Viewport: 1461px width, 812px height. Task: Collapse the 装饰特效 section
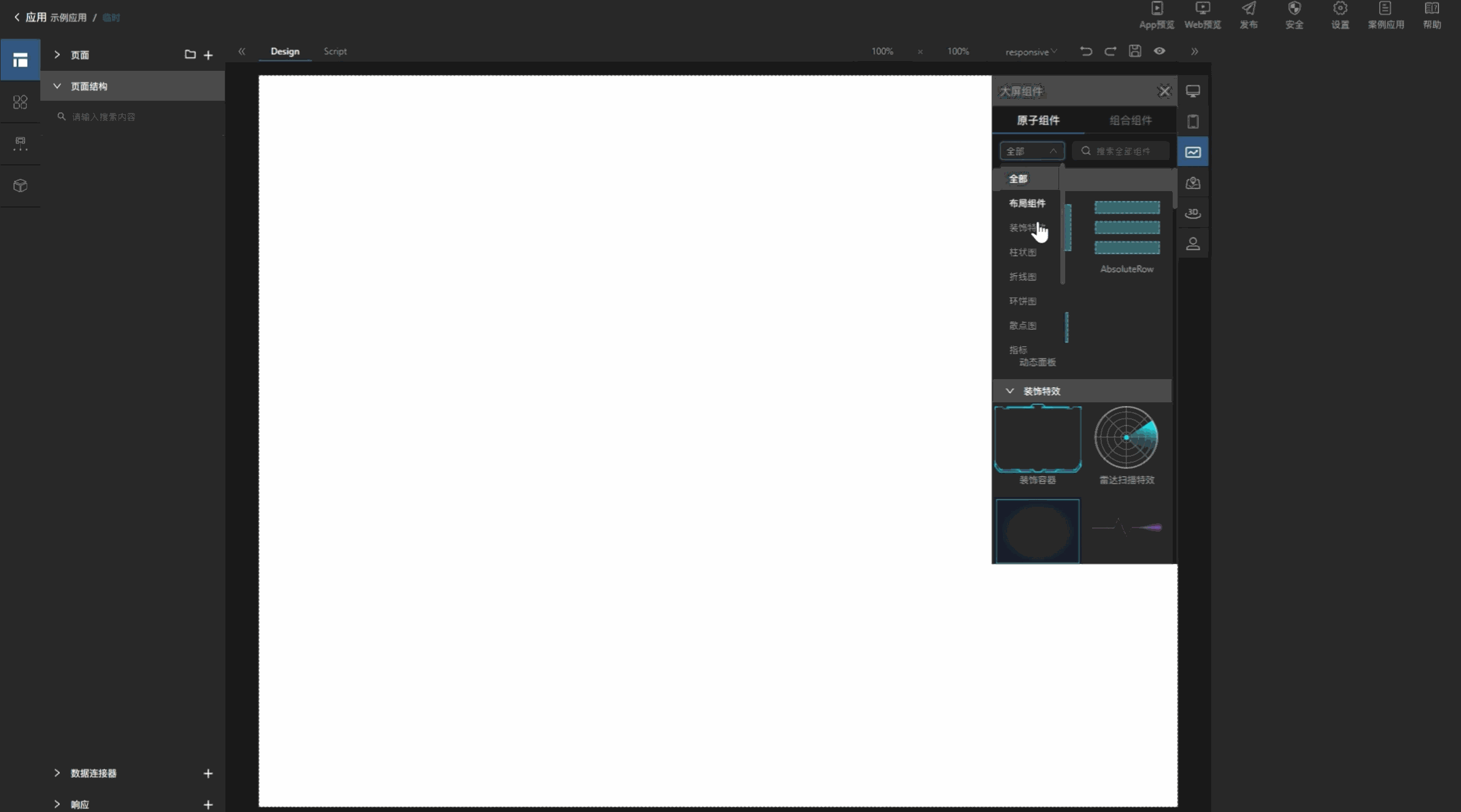pyautogui.click(x=1010, y=391)
